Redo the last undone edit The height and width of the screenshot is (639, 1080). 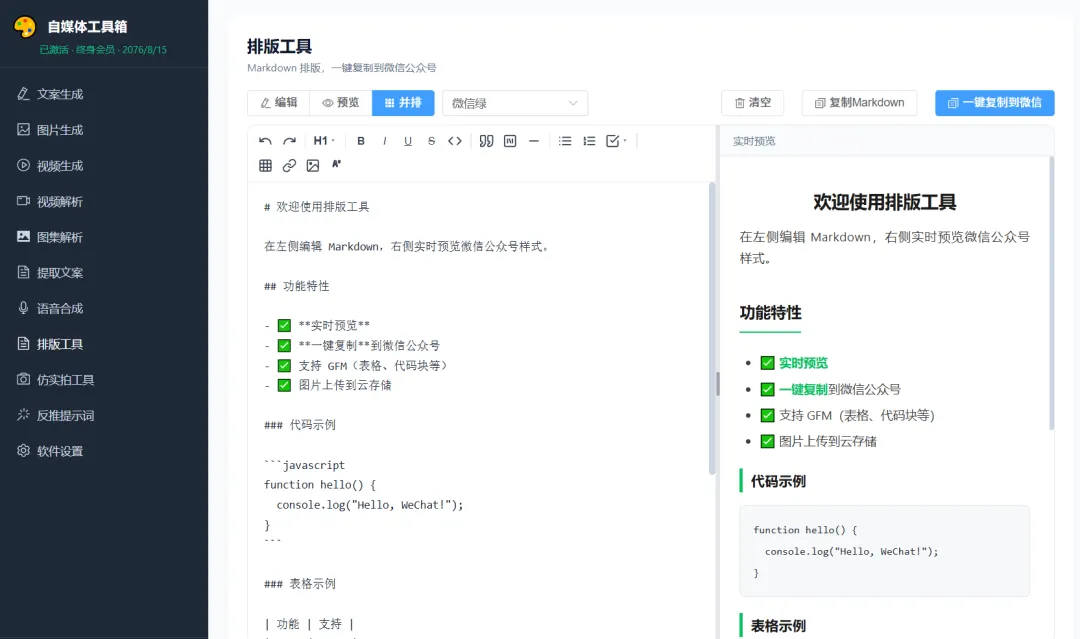click(x=289, y=141)
